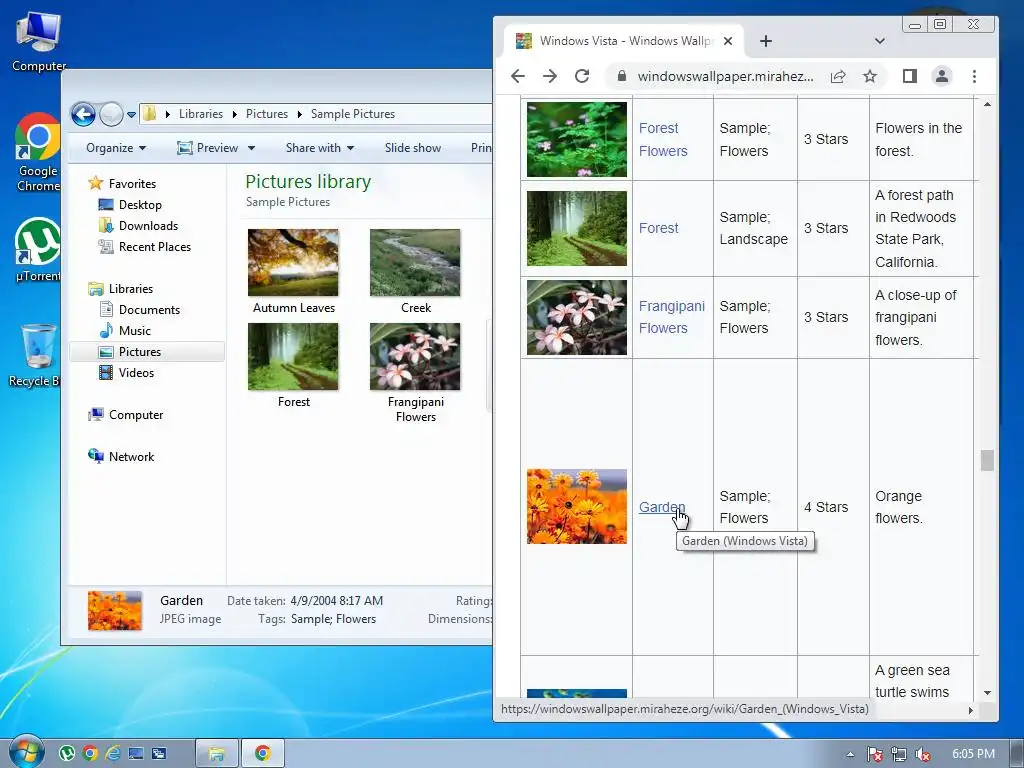Open the Chrome three-dot menu
The width and height of the screenshot is (1024, 768).
(974, 76)
